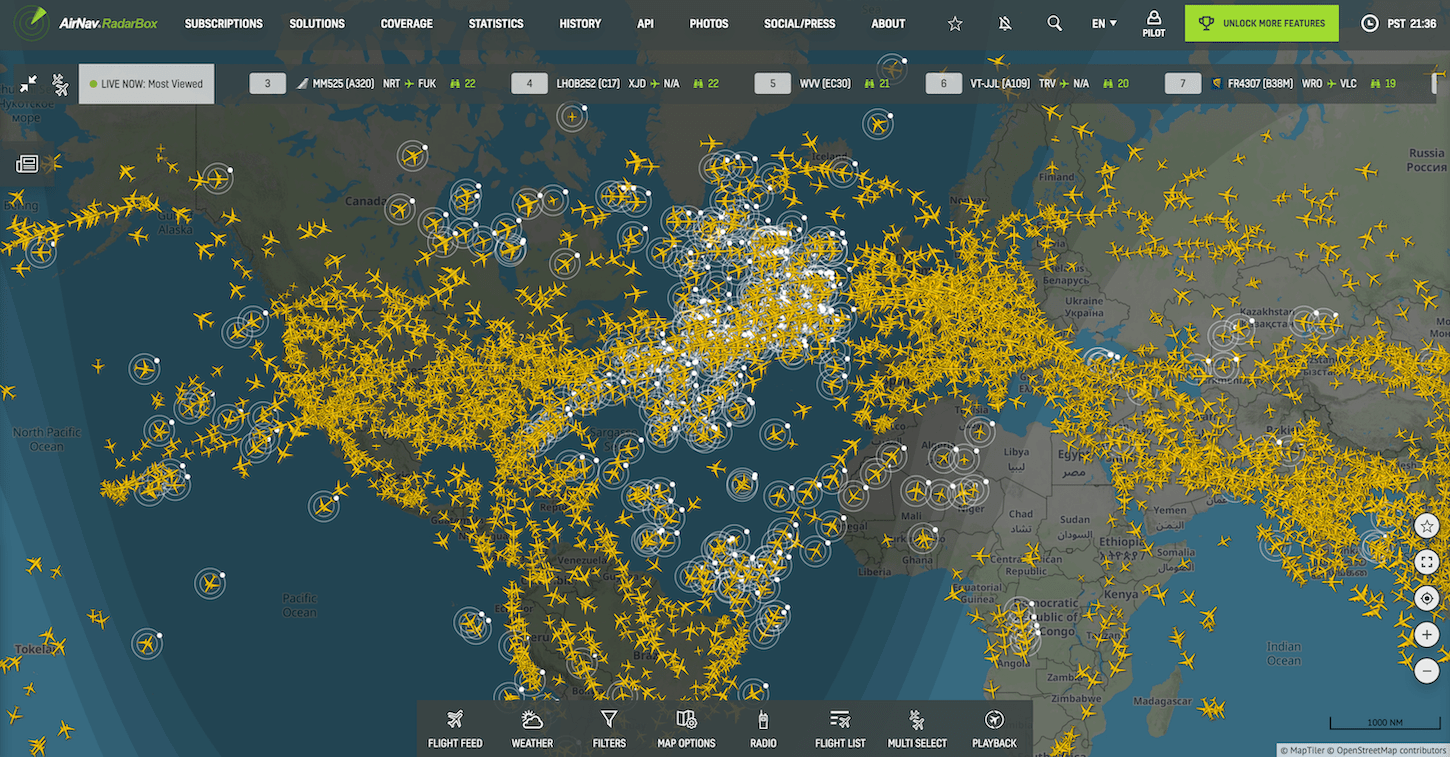Zoom in using the plus control
The height and width of the screenshot is (757, 1450).
pos(1427,634)
